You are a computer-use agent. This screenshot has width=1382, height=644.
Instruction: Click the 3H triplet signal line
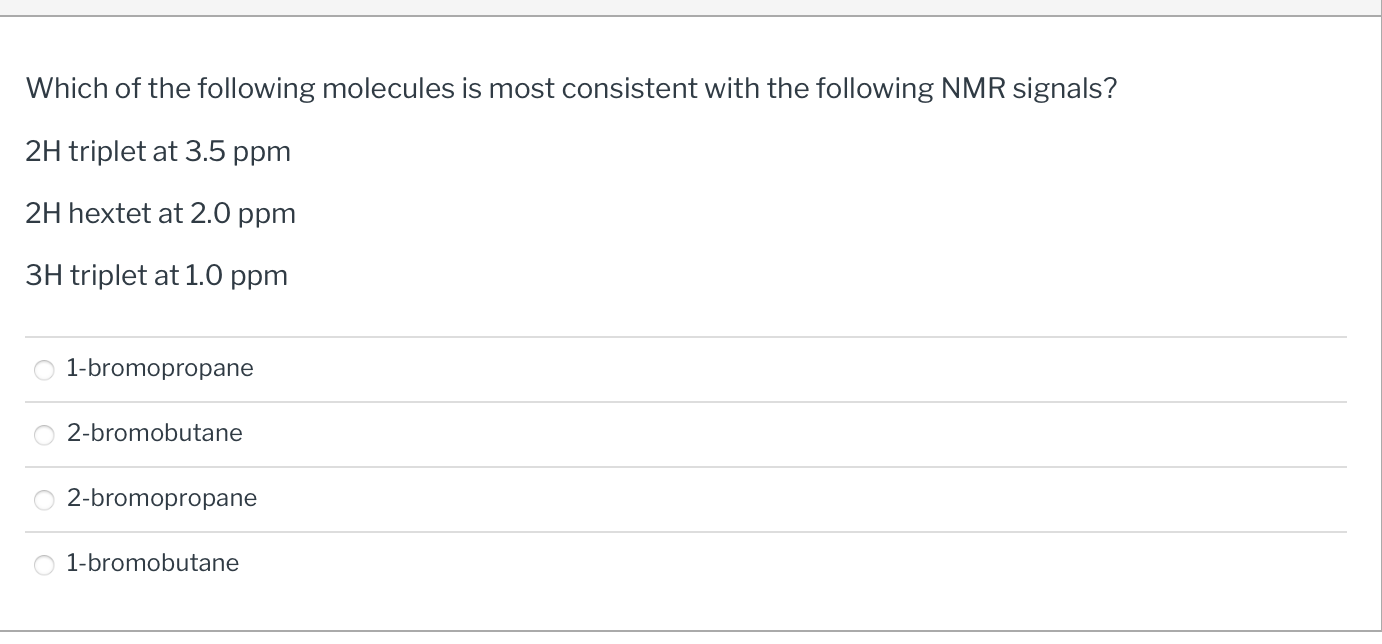(156, 275)
